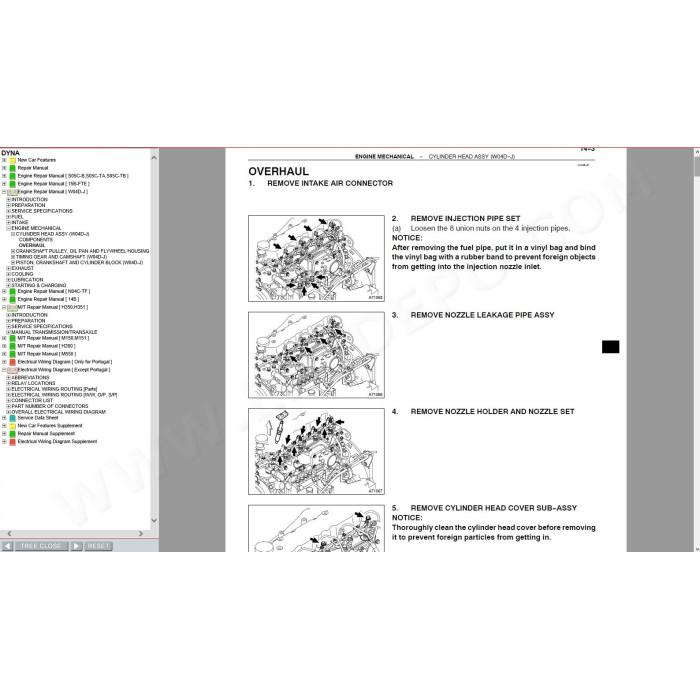Image resolution: width=700 pixels, height=700 pixels.
Task: Click the OVERHAUL heading in the document
Action: tap(279, 171)
